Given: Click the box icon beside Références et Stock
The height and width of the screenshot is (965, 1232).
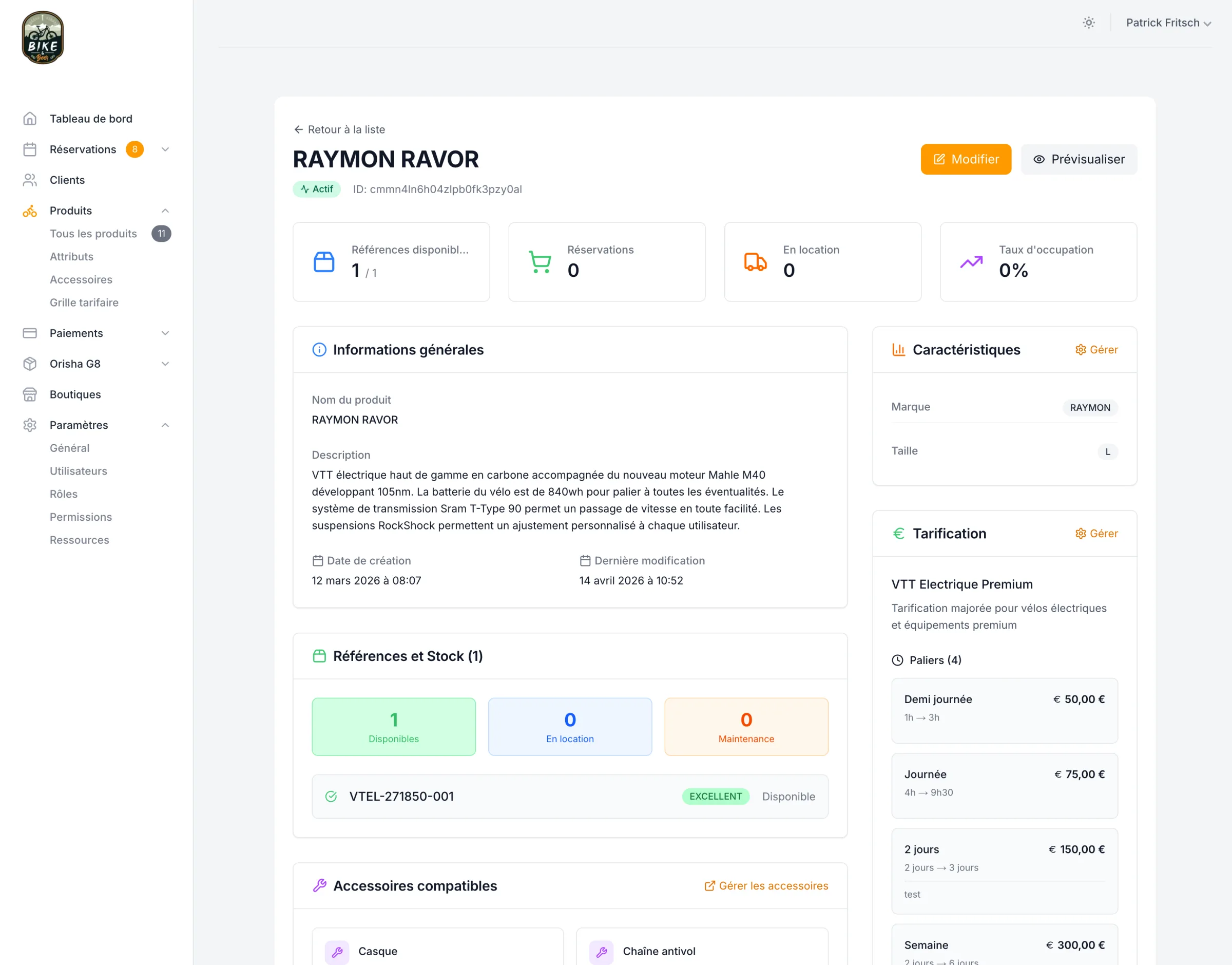Looking at the screenshot, I should (x=319, y=656).
